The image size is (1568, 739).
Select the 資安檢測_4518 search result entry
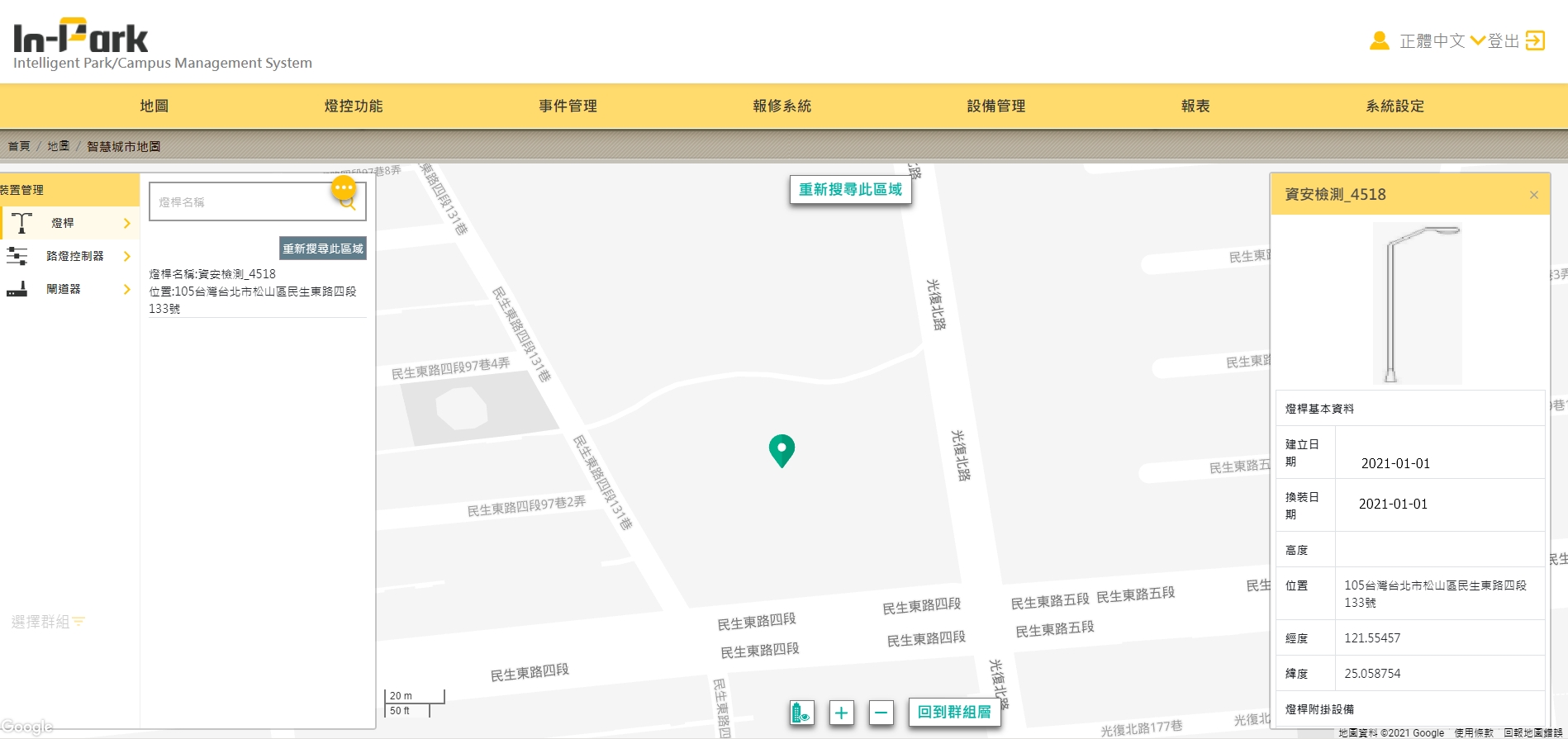click(257, 291)
